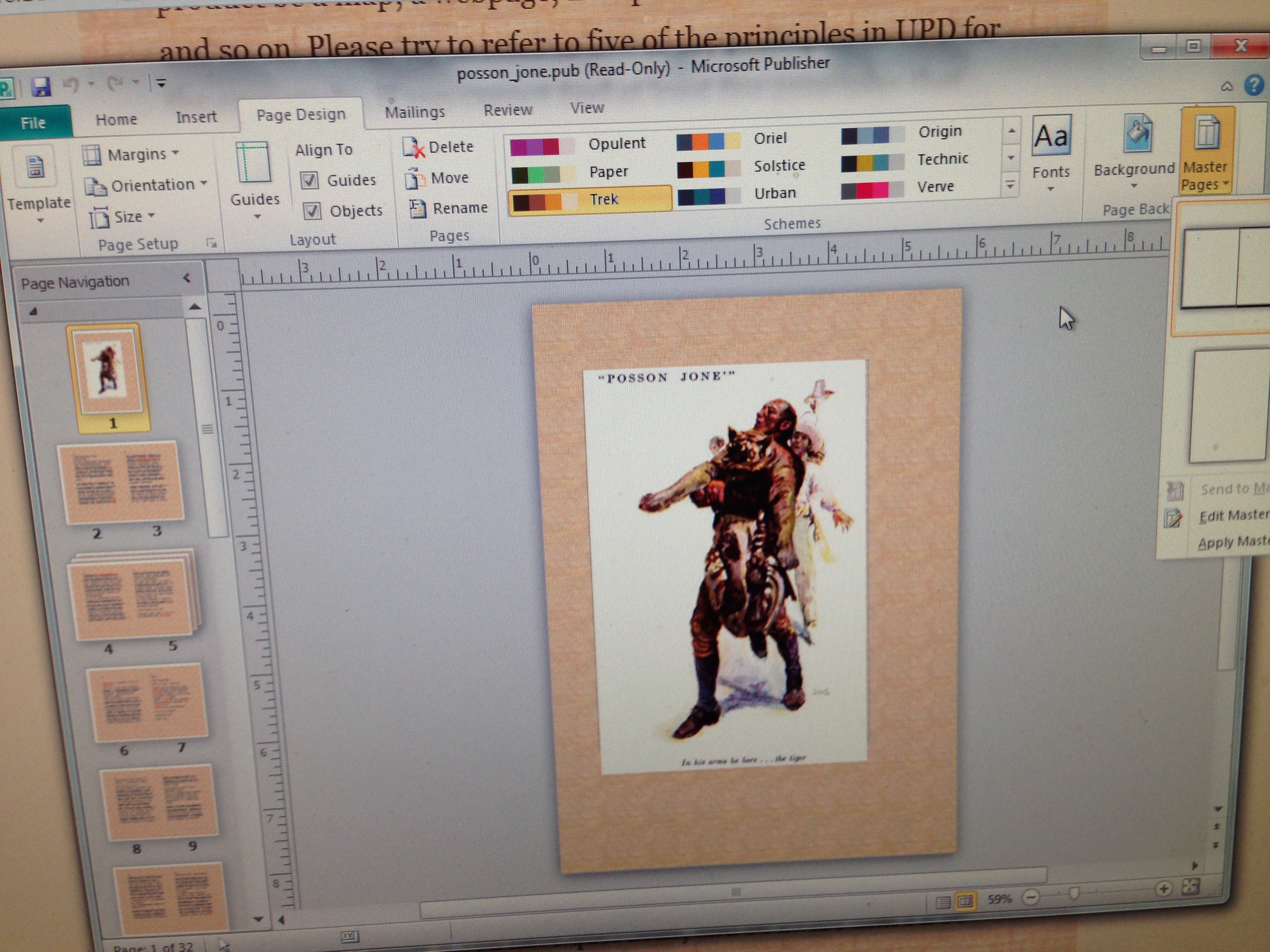
Task: Switch to single page view in status bar
Action: pyautogui.click(x=942, y=903)
